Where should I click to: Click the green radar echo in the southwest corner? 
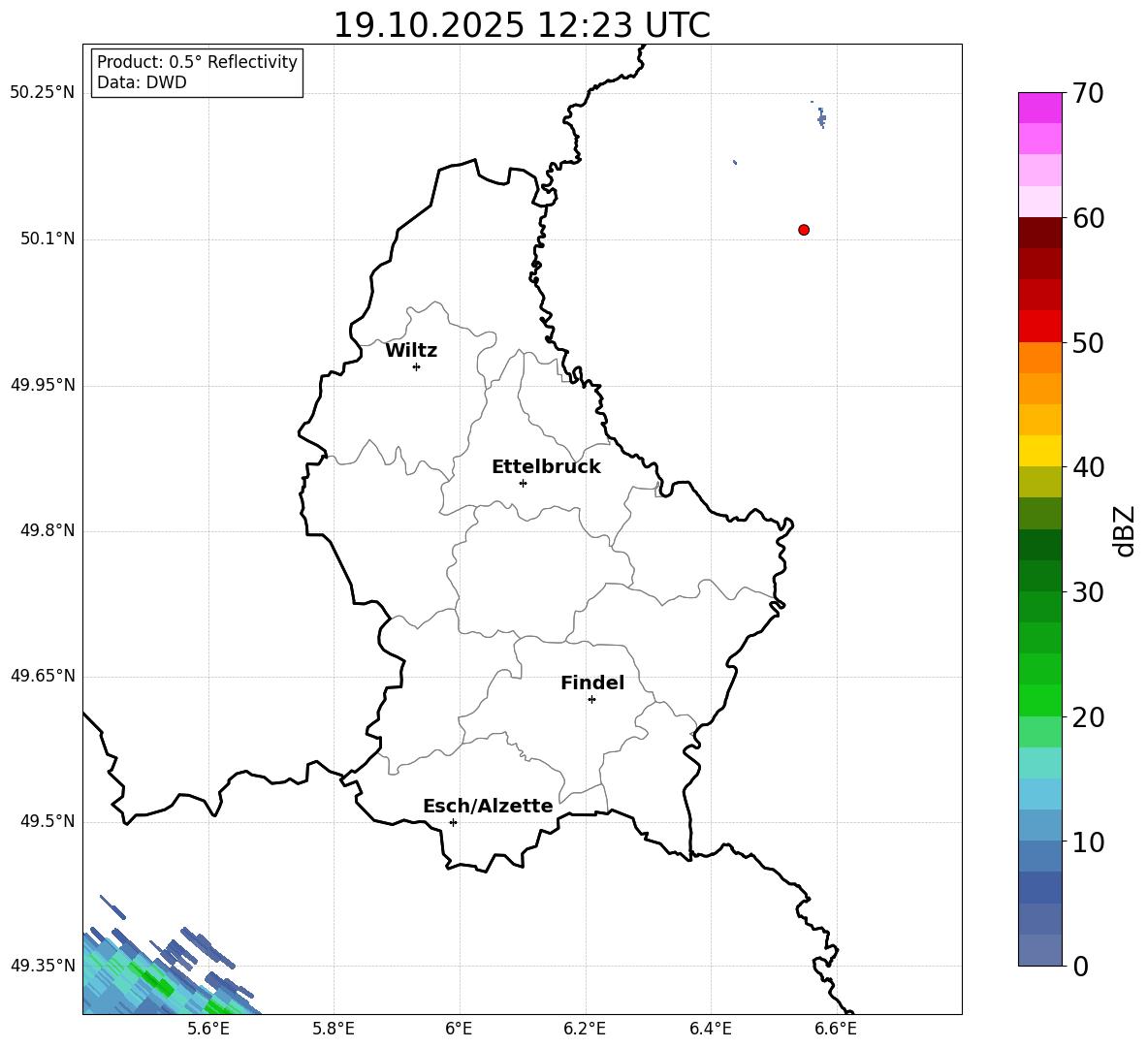(x=157, y=981)
